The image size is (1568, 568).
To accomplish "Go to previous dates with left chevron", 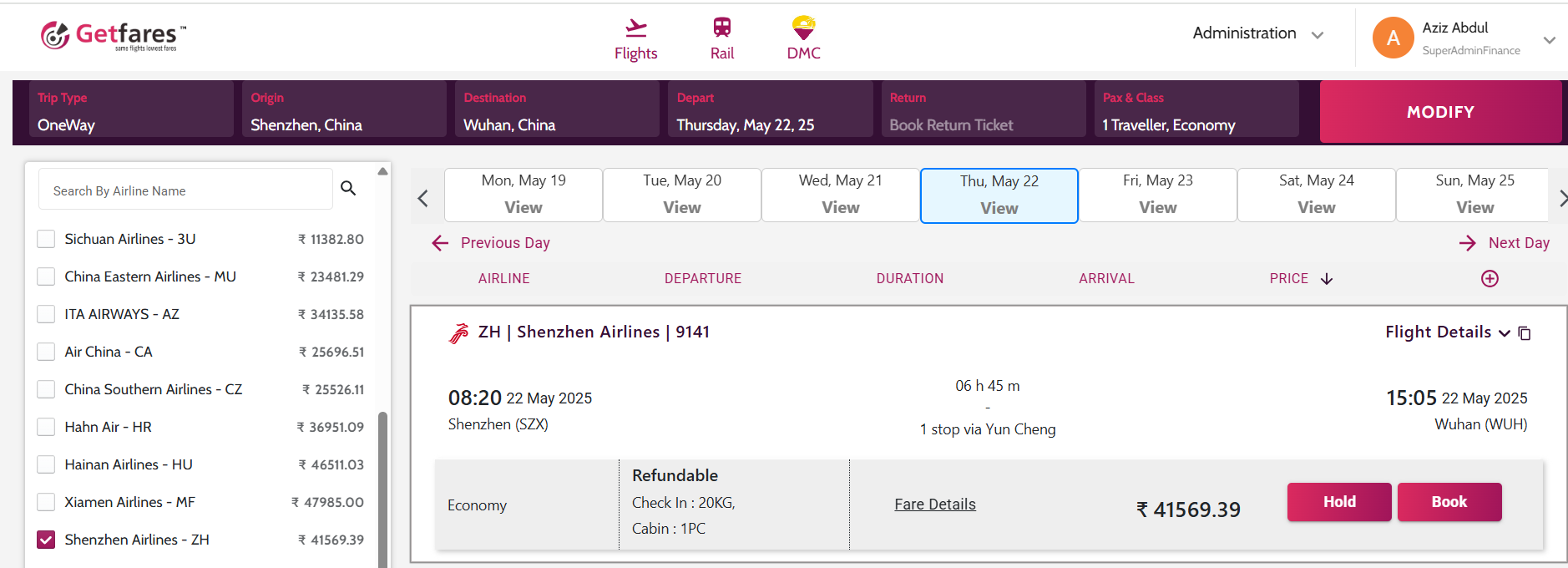I will click(423, 198).
